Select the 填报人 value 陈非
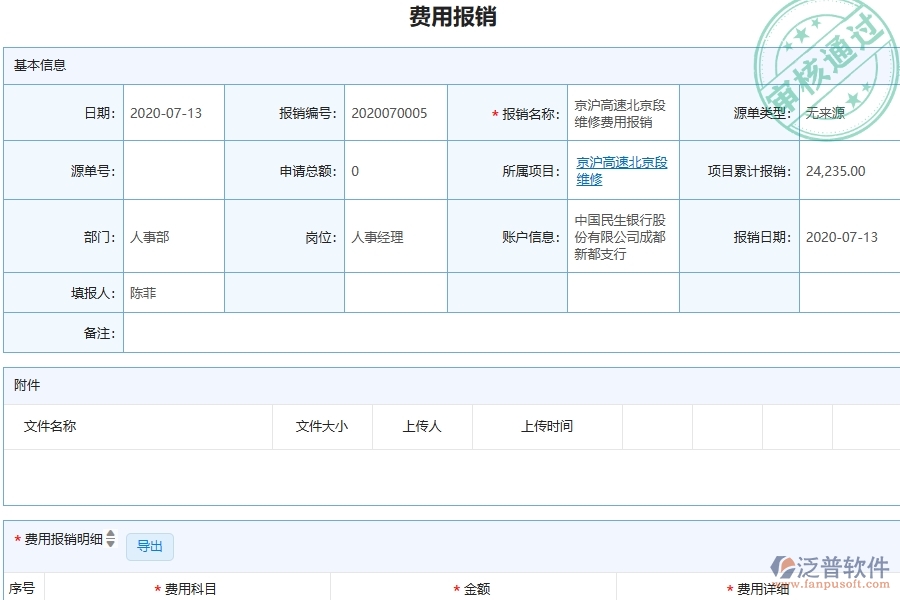This screenshot has height=600, width=900. 142,292
